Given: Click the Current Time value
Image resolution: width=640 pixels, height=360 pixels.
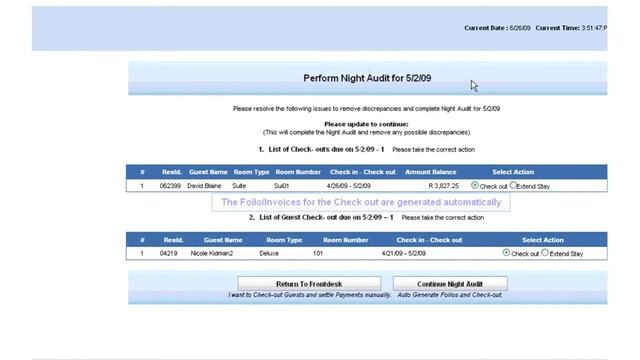Looking at the screenshot, I should coord(594,28).
